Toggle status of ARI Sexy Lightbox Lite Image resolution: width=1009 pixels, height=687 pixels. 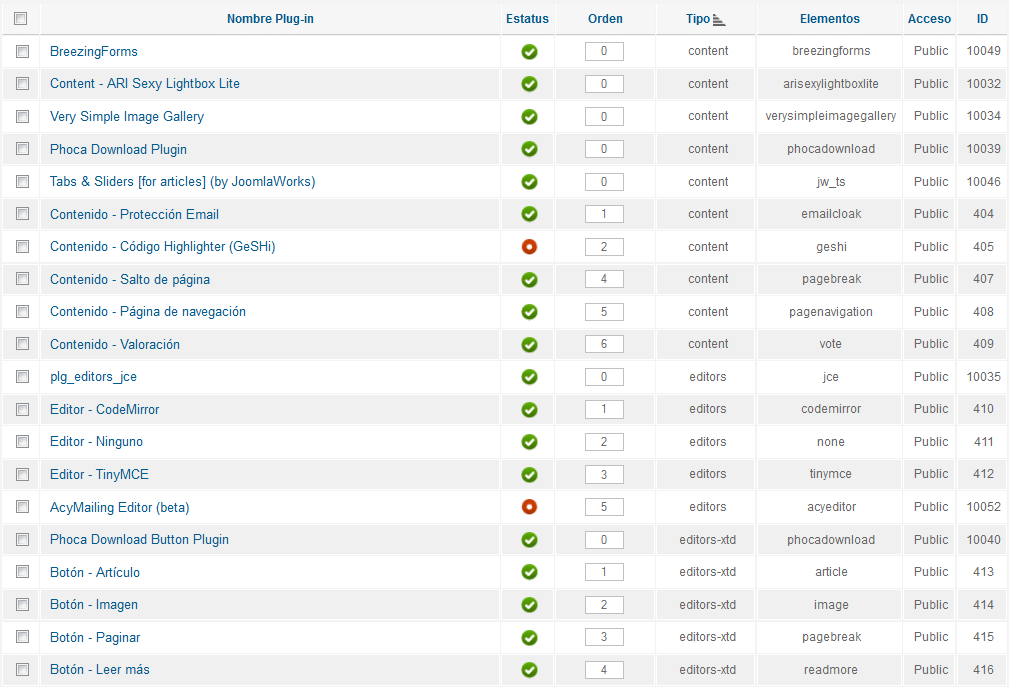coord(529,84)
